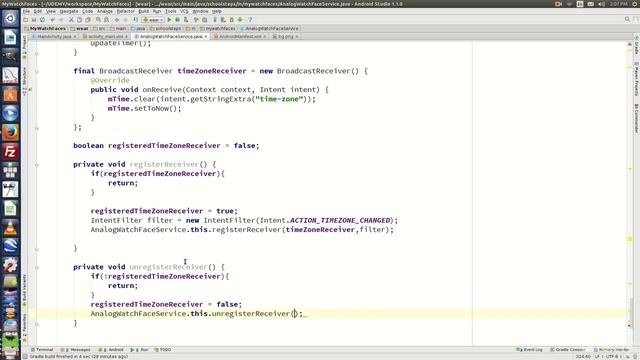This screenshot has width=640, height=360.
Task: Open the Navigate menu
Action: [x=69, y=11]
